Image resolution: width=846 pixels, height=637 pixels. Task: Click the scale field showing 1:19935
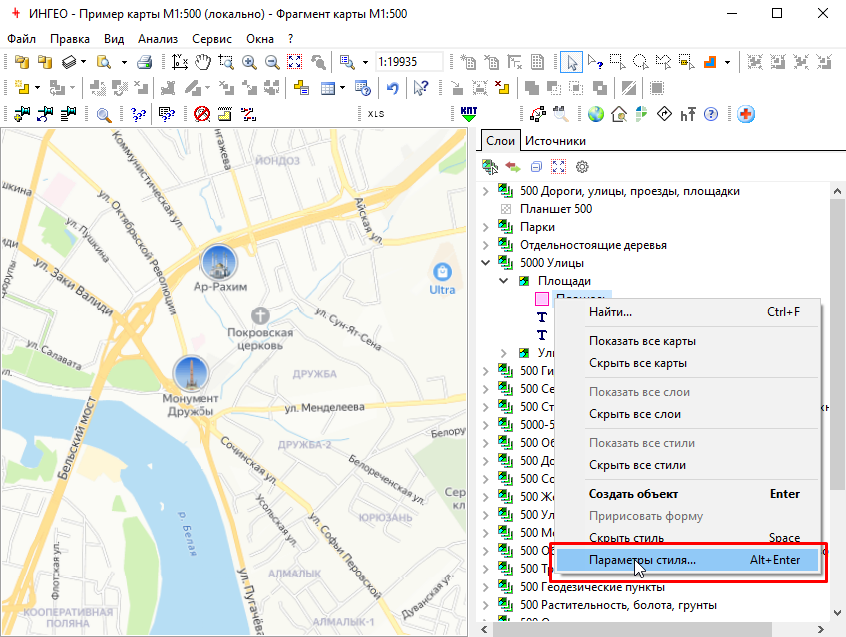point(408,62)
